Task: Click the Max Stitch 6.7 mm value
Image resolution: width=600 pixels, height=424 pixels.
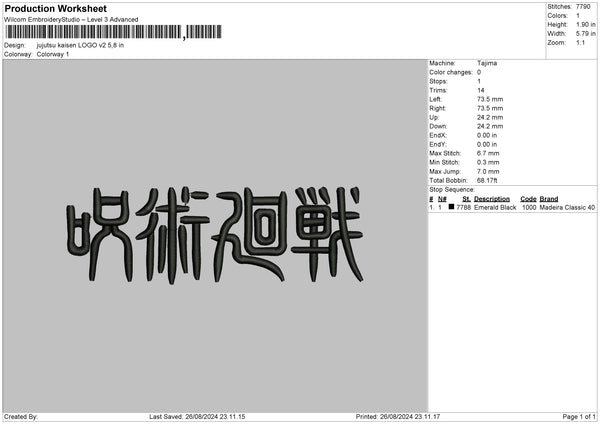Action: pos(488,153)
